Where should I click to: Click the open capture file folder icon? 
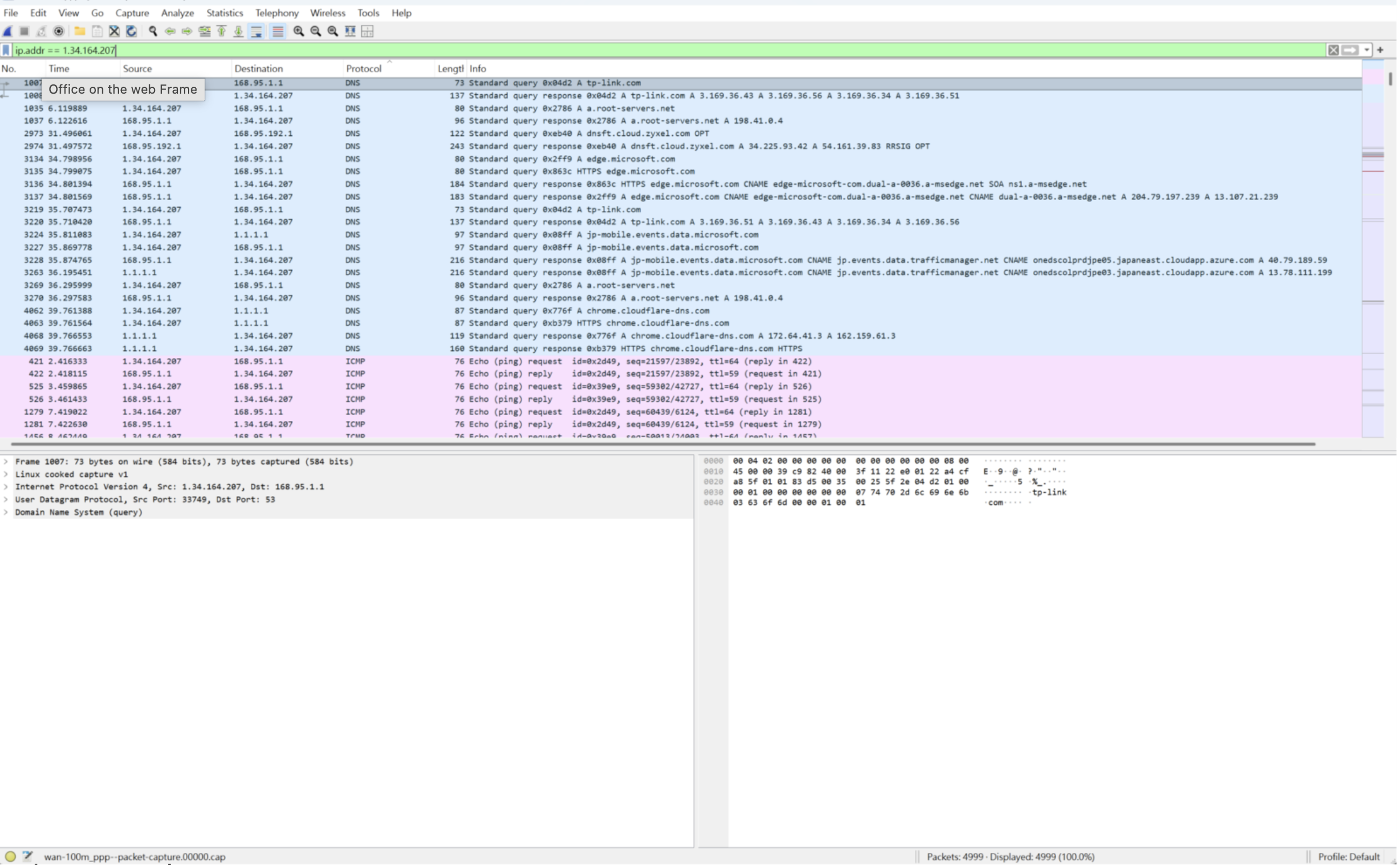pos(80,31)
